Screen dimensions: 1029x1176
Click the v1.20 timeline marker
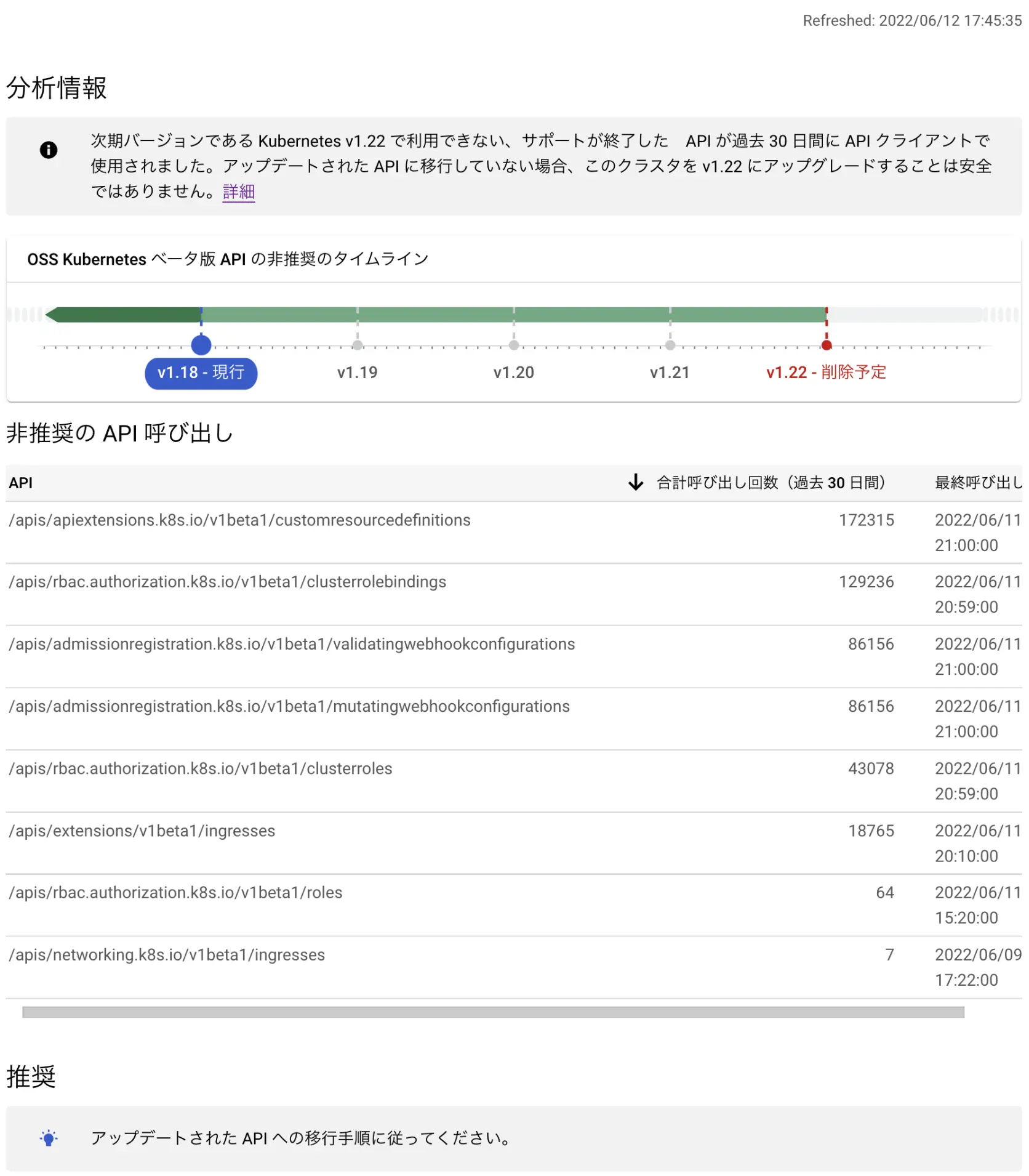point(514,345)
